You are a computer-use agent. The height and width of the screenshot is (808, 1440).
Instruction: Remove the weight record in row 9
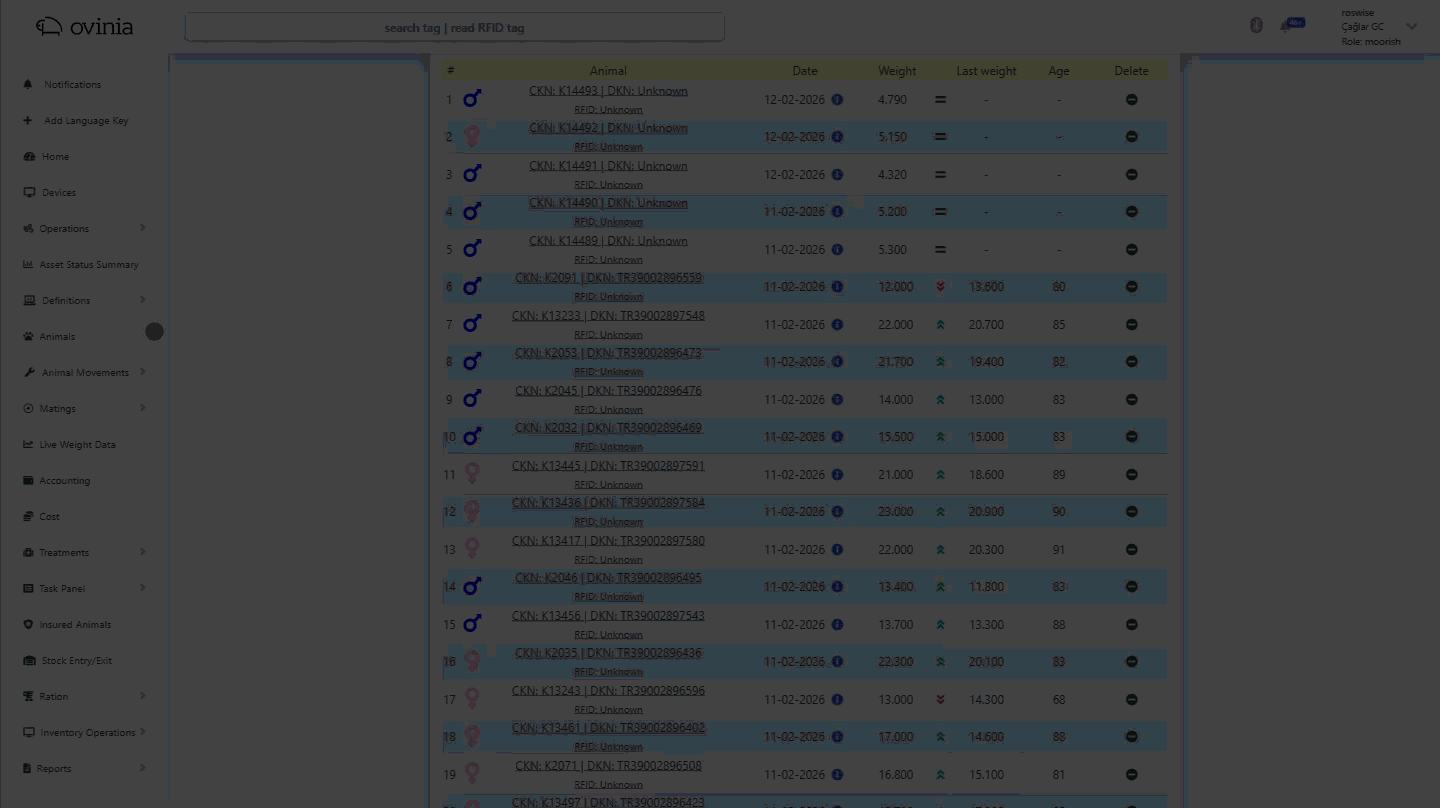[1131, 400]
